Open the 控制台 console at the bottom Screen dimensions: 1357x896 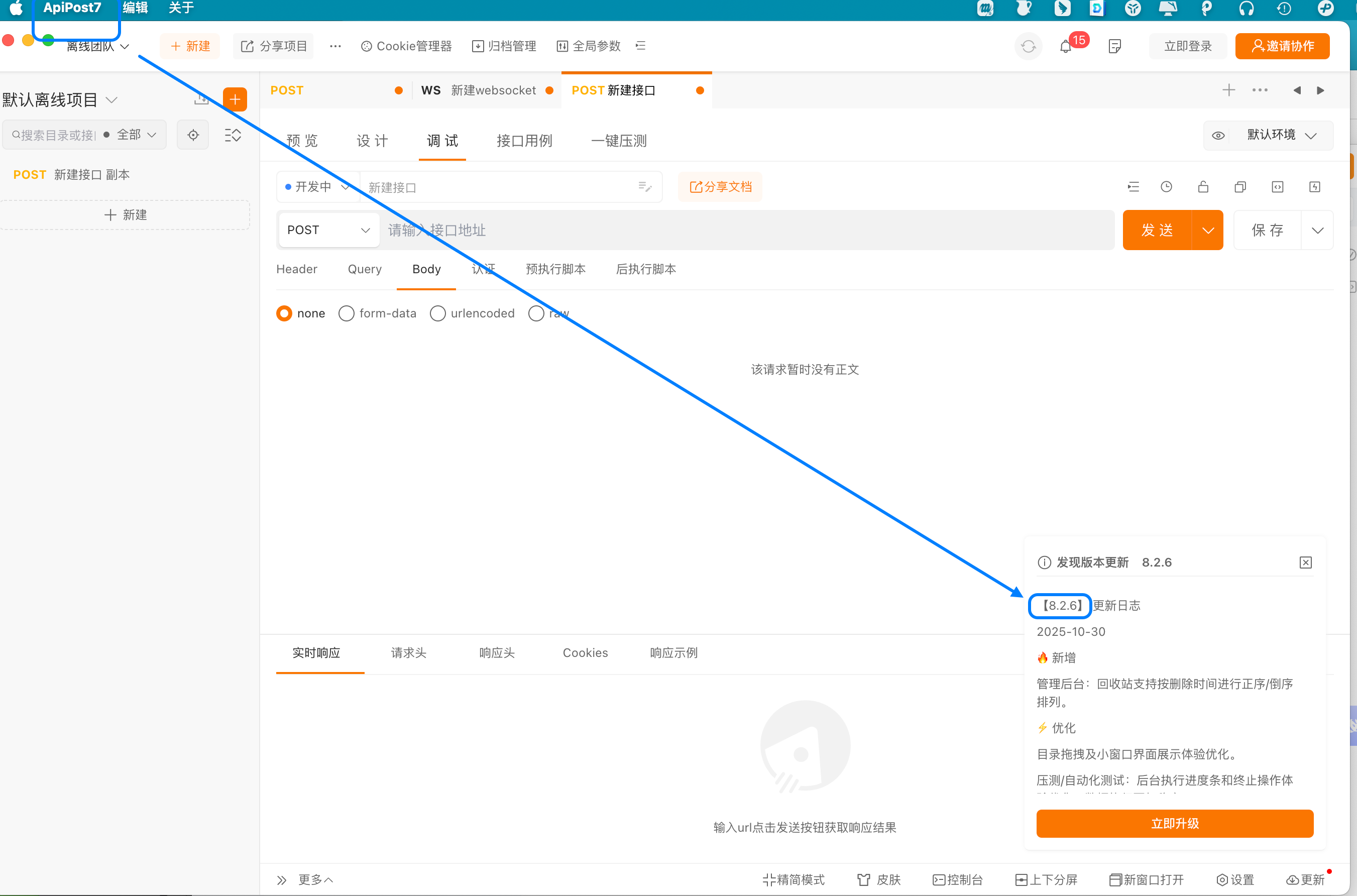click(x=958, y=879)
